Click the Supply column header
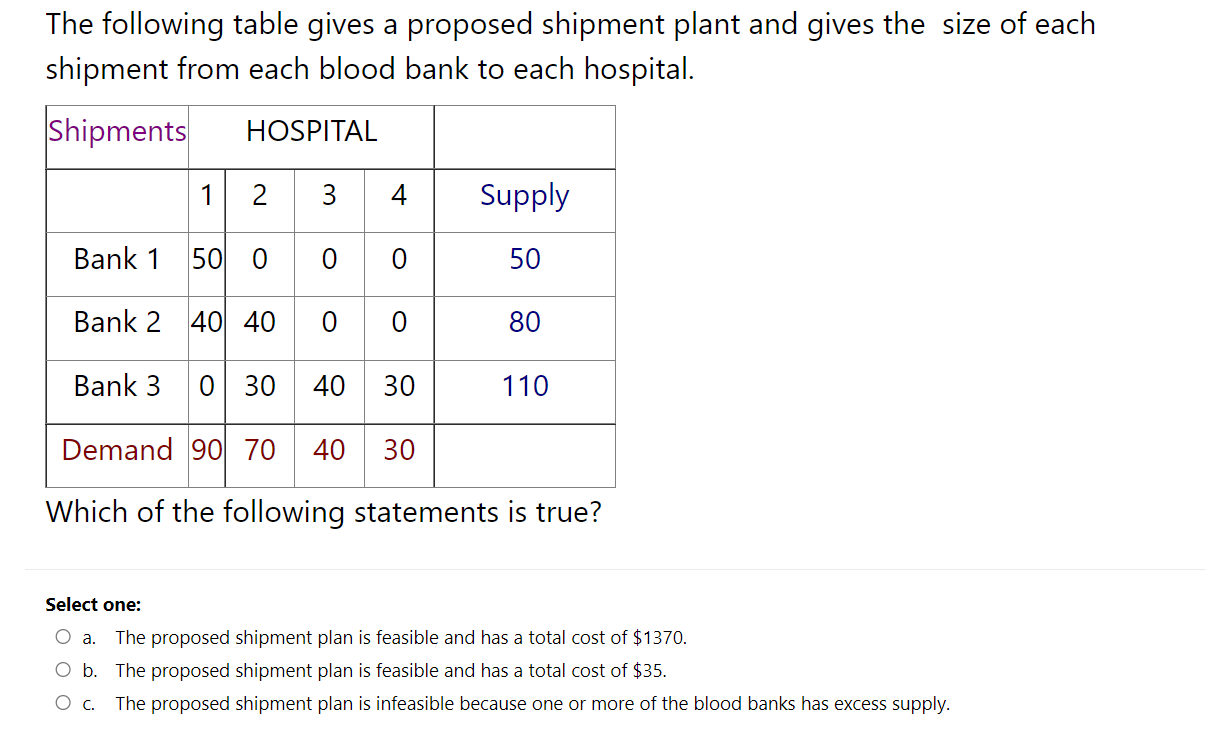Image resolution: width=1229 pixels, height=747 pixels. [x=524, y=196]
